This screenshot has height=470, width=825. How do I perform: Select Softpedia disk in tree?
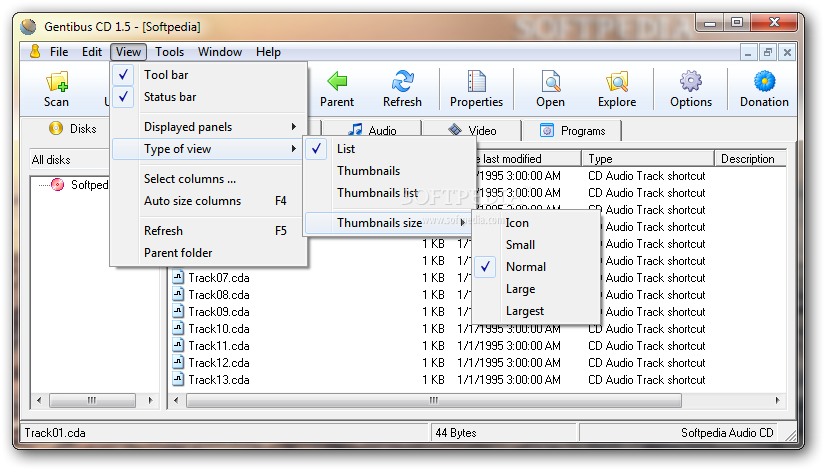pos(89,185)
